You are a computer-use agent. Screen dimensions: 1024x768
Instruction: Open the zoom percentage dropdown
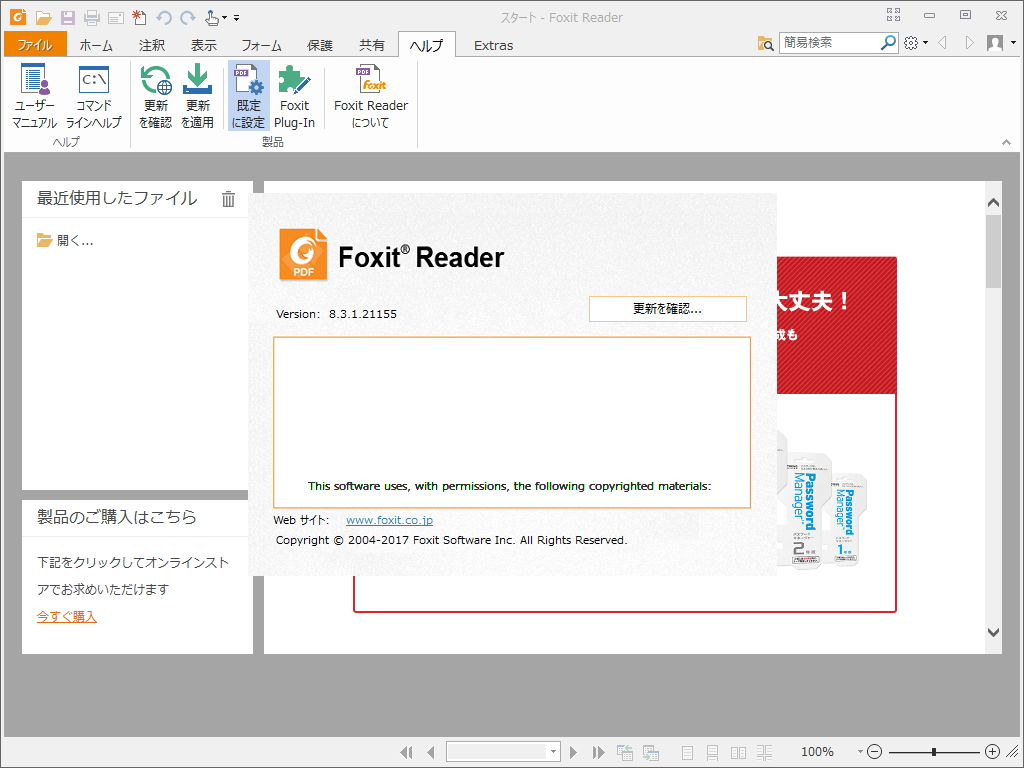[x=859, y=751]
